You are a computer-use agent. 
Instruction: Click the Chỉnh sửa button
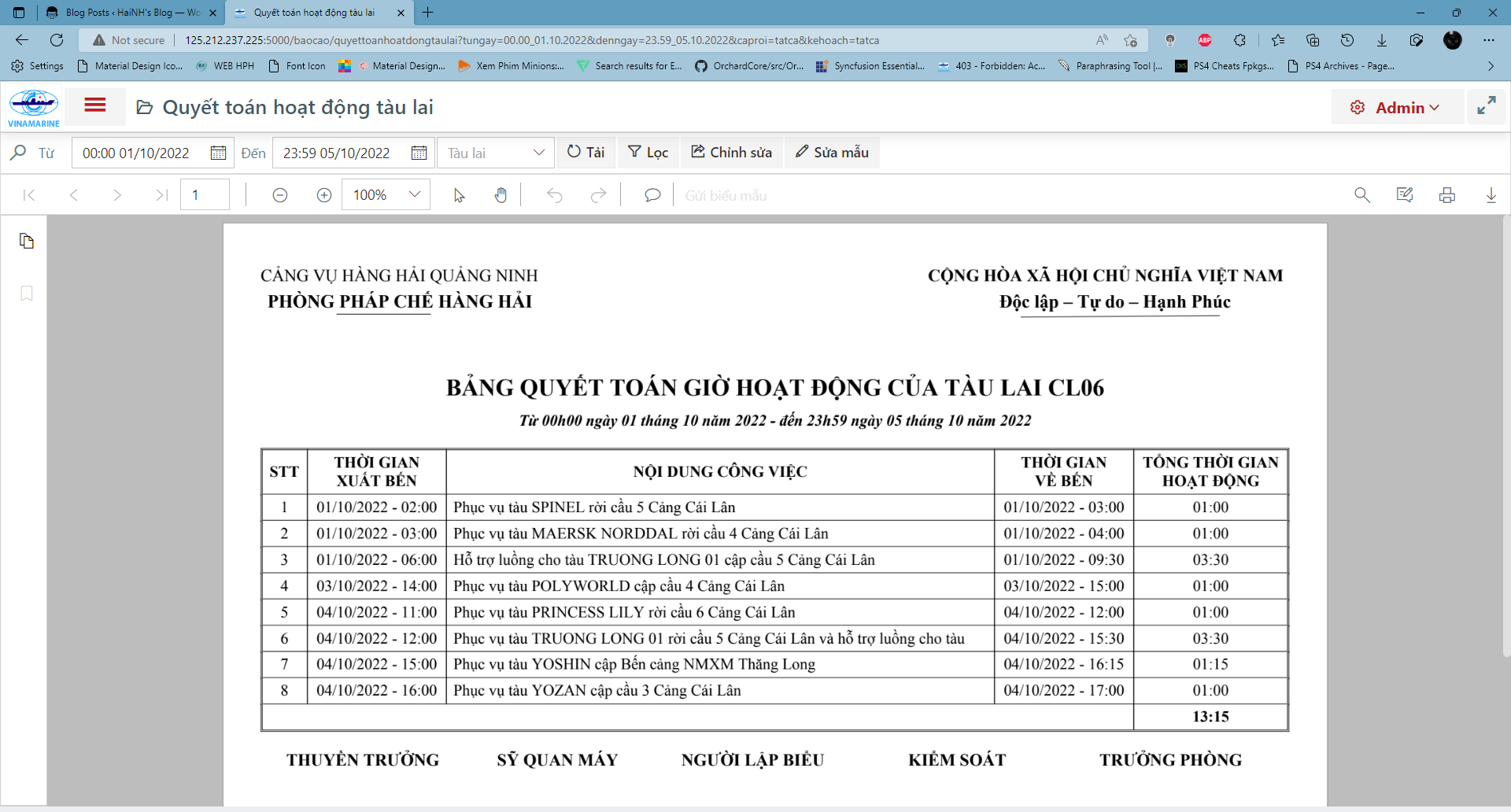731,153
